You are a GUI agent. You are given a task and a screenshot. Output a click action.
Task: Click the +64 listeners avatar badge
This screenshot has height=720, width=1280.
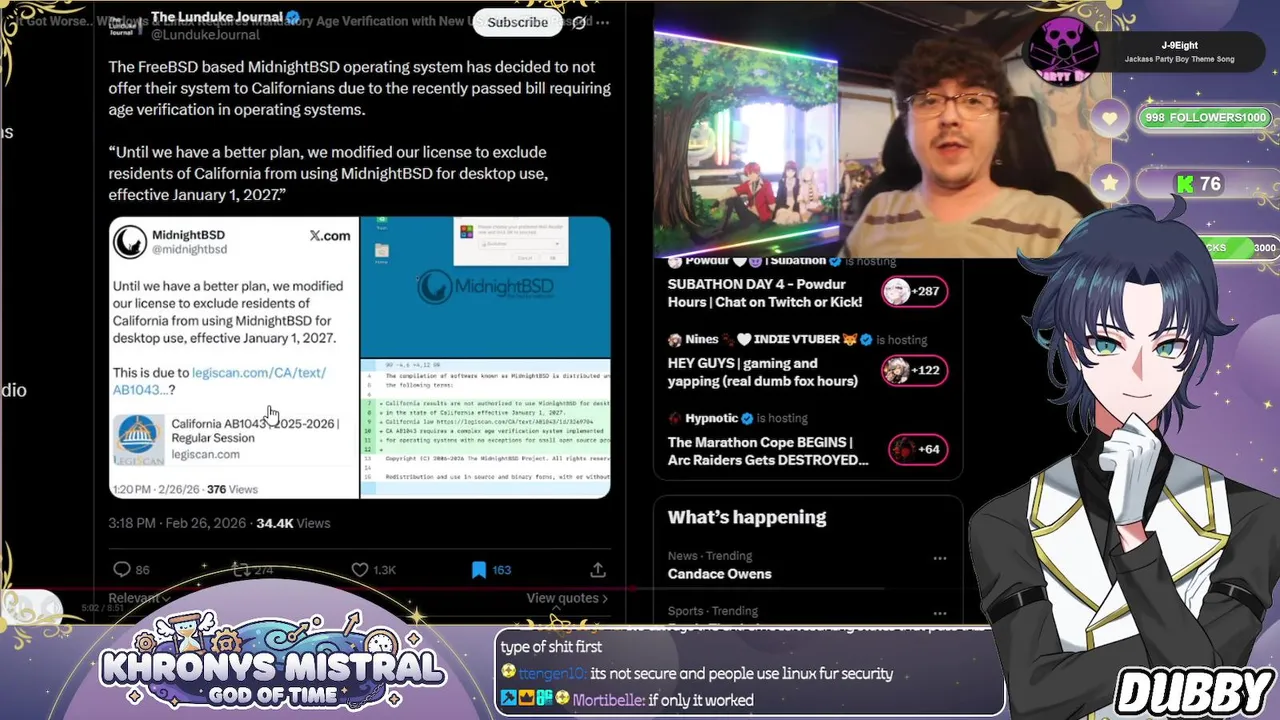pyautogui.click(x=917, y=449)
